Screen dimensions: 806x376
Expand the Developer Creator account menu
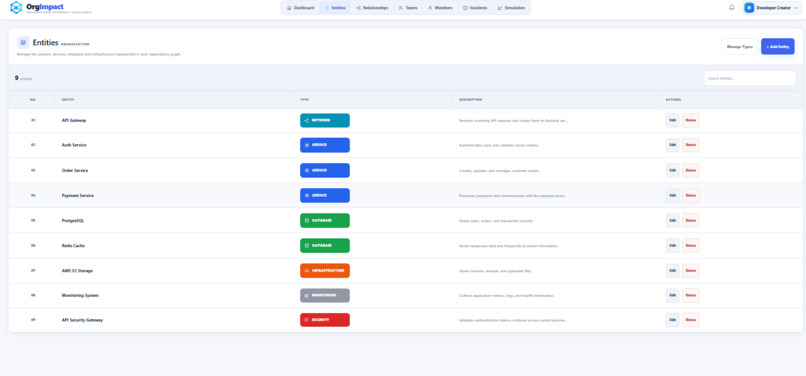tap(772, 8)
